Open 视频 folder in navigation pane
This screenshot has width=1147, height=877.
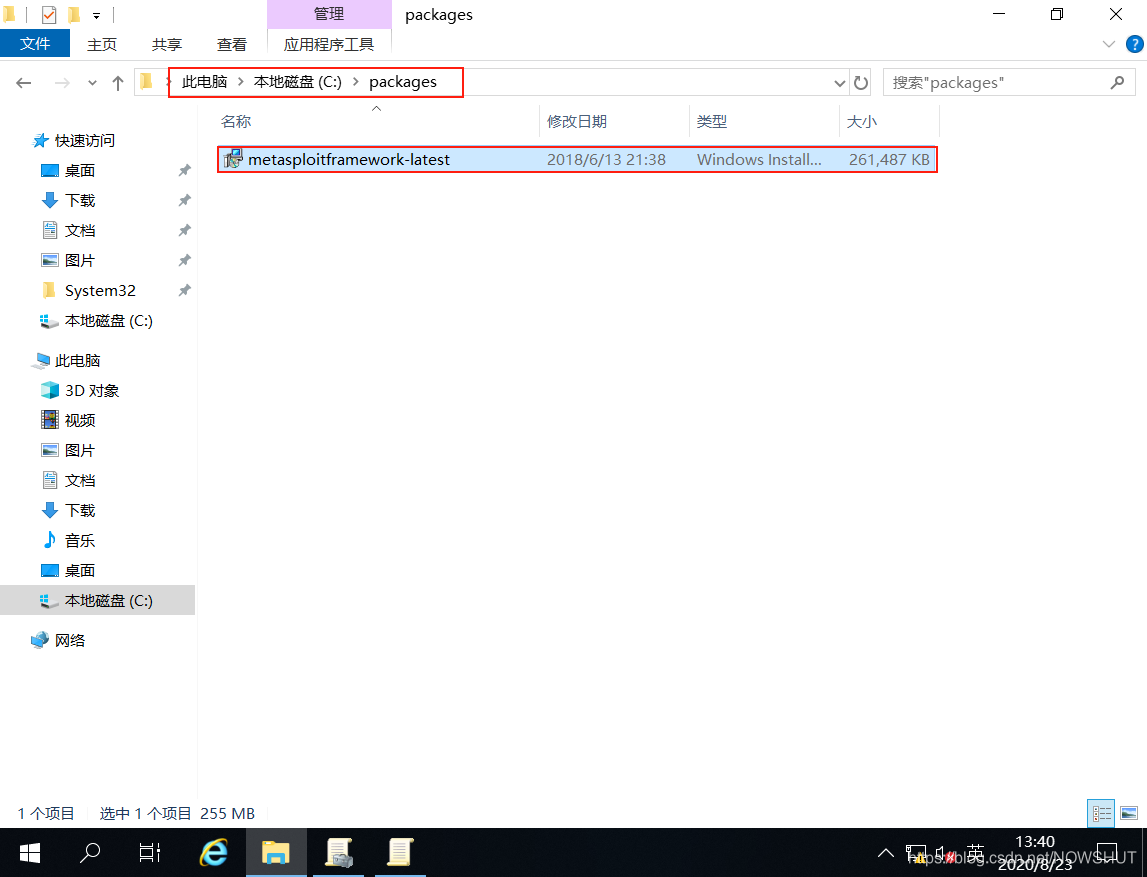(x=80, y=421)
